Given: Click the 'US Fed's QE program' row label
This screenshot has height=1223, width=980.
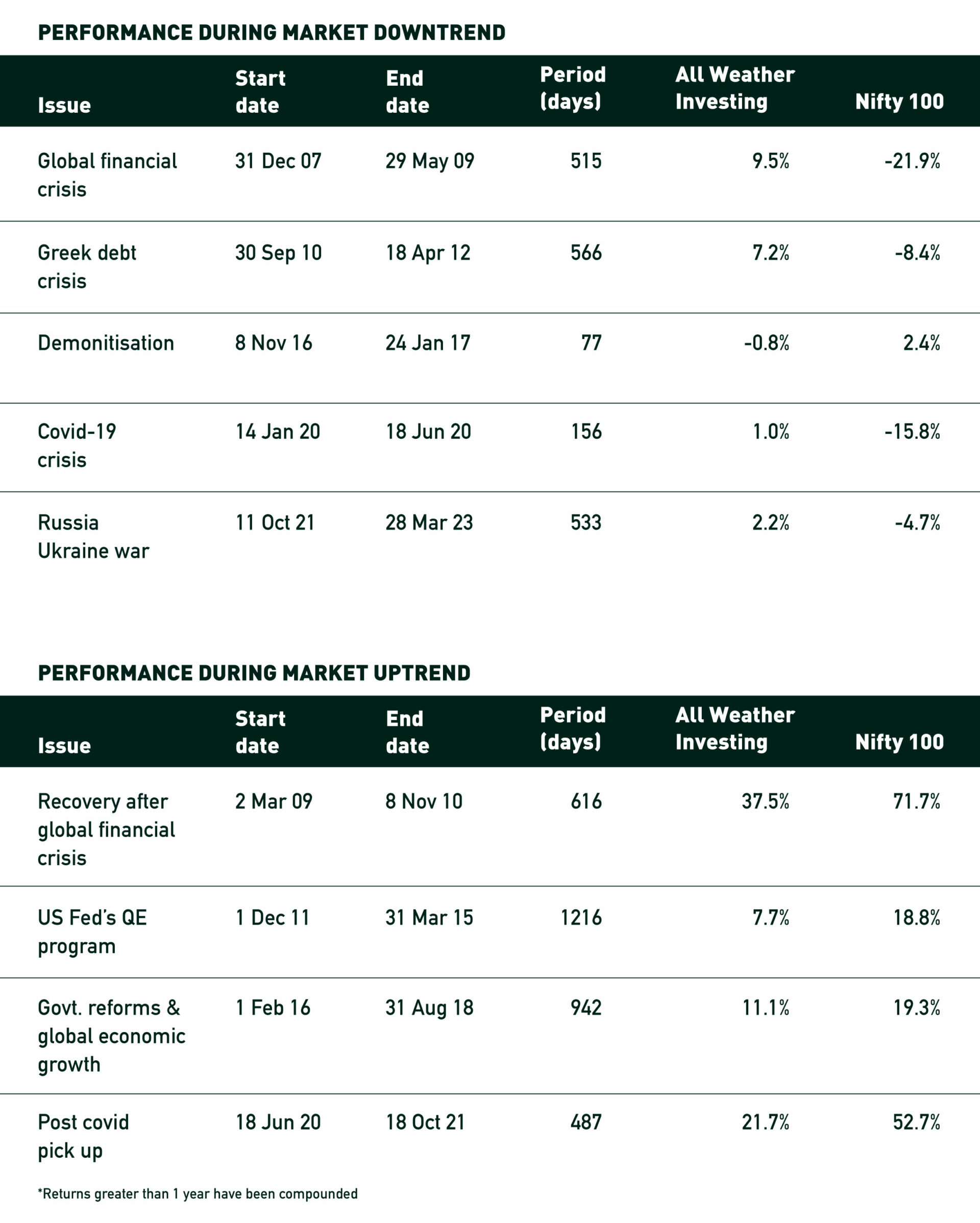Looking at the screenshot, I should tap(92, 932).
